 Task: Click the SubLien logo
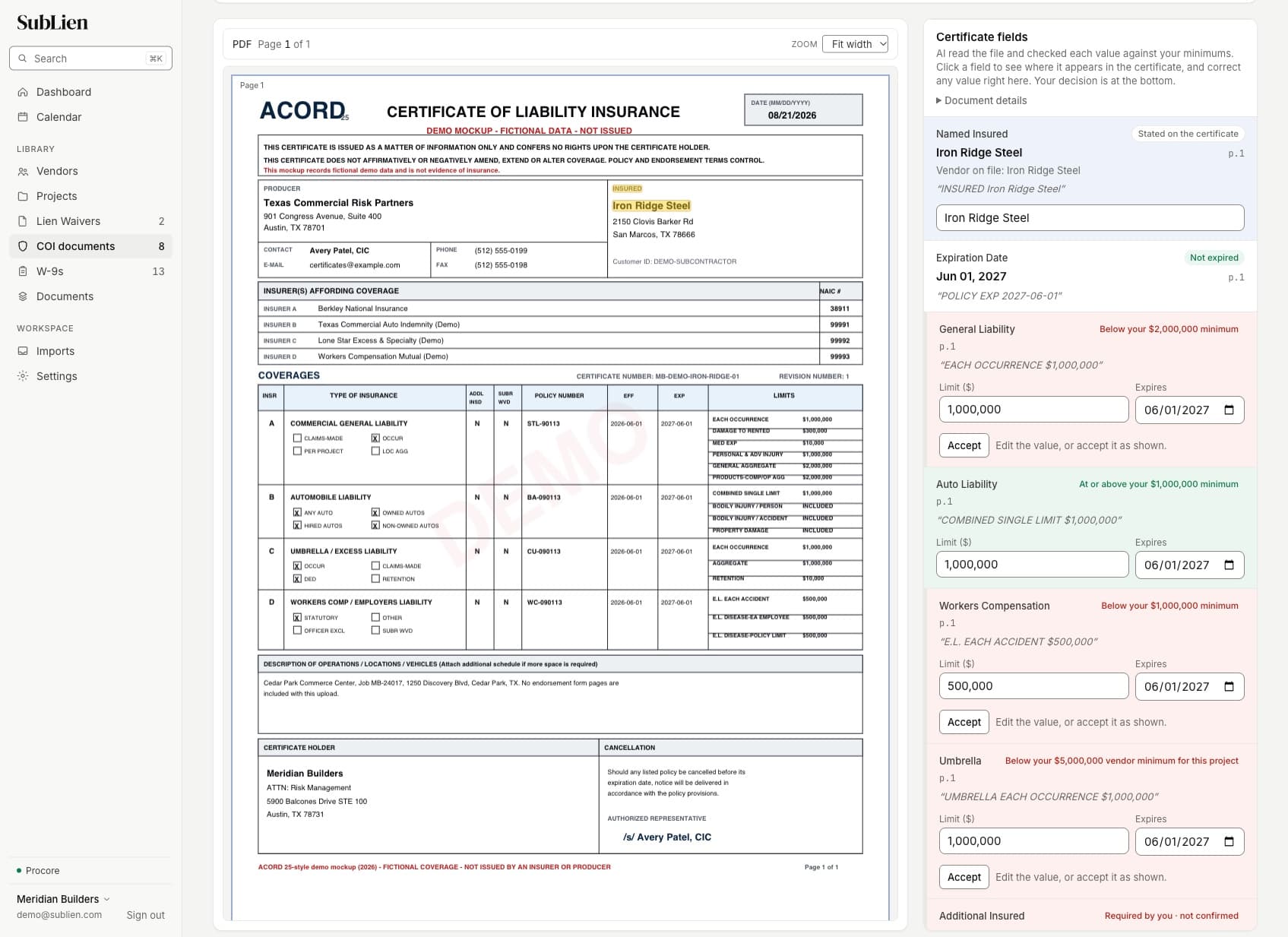pos(52,23)
